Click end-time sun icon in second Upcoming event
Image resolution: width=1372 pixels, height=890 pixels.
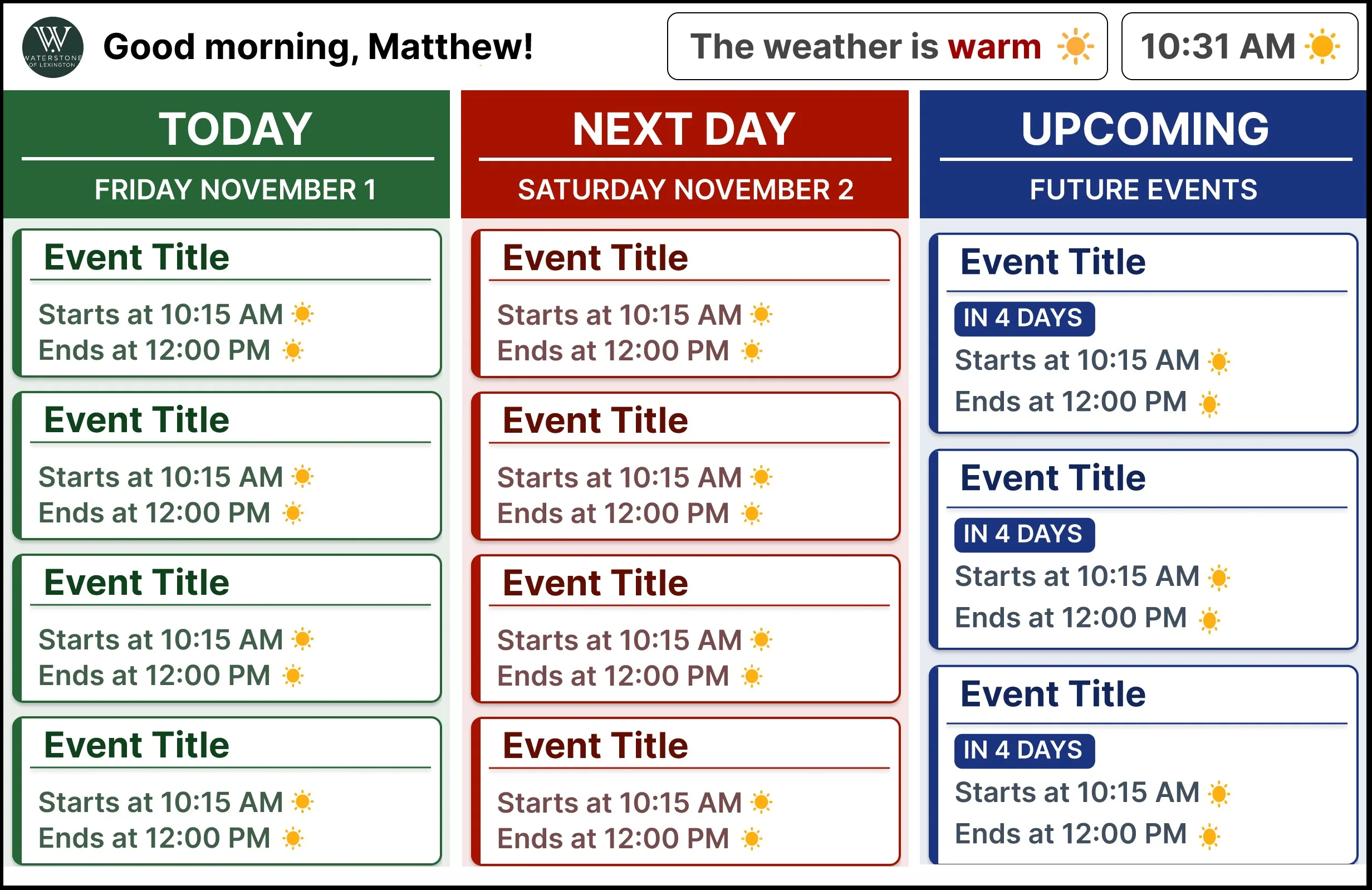pos(1209,620)
